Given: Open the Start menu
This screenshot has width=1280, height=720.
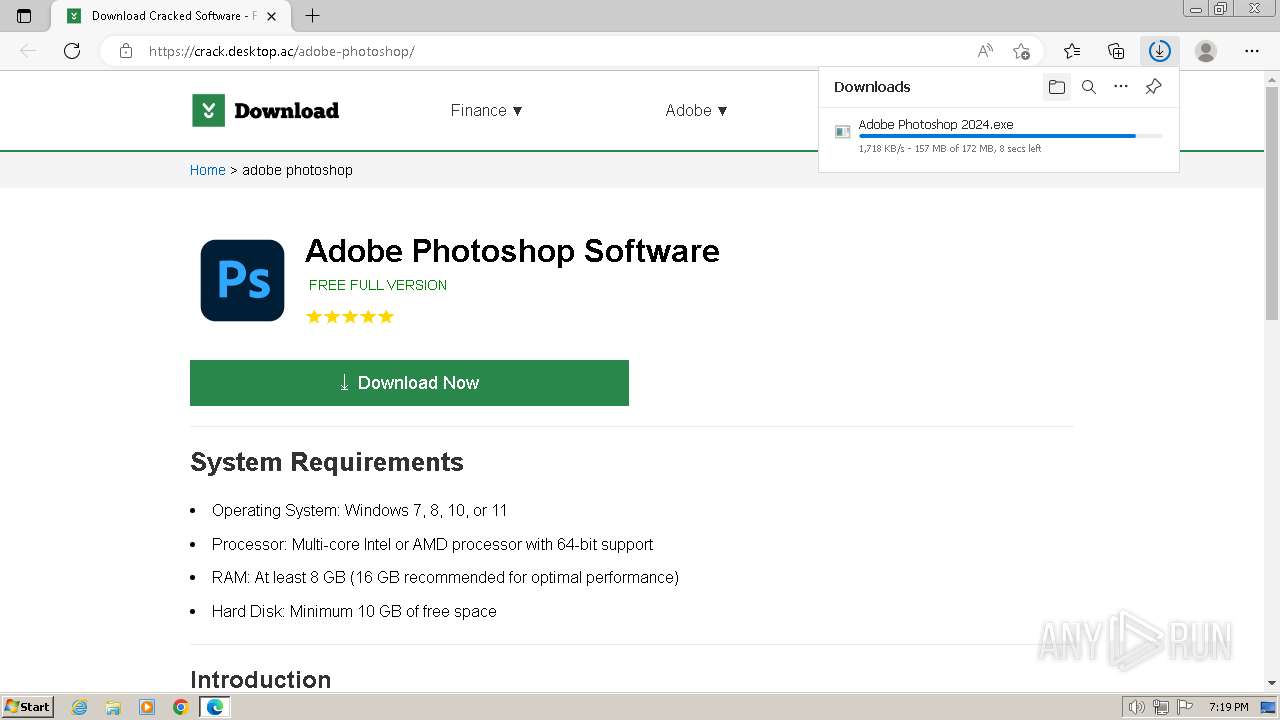Looking at the screenshot, I should pyautogui.click(x=27, y=707).
